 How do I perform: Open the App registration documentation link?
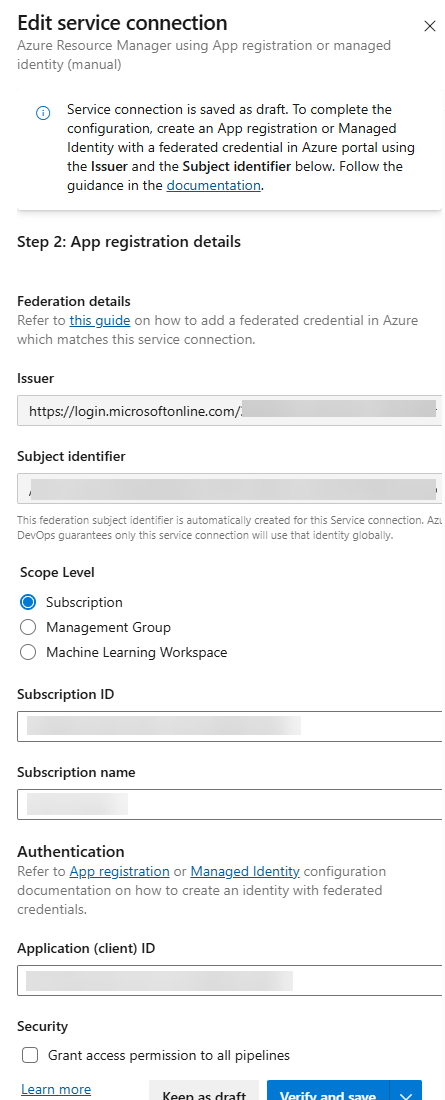click(119, 871)
